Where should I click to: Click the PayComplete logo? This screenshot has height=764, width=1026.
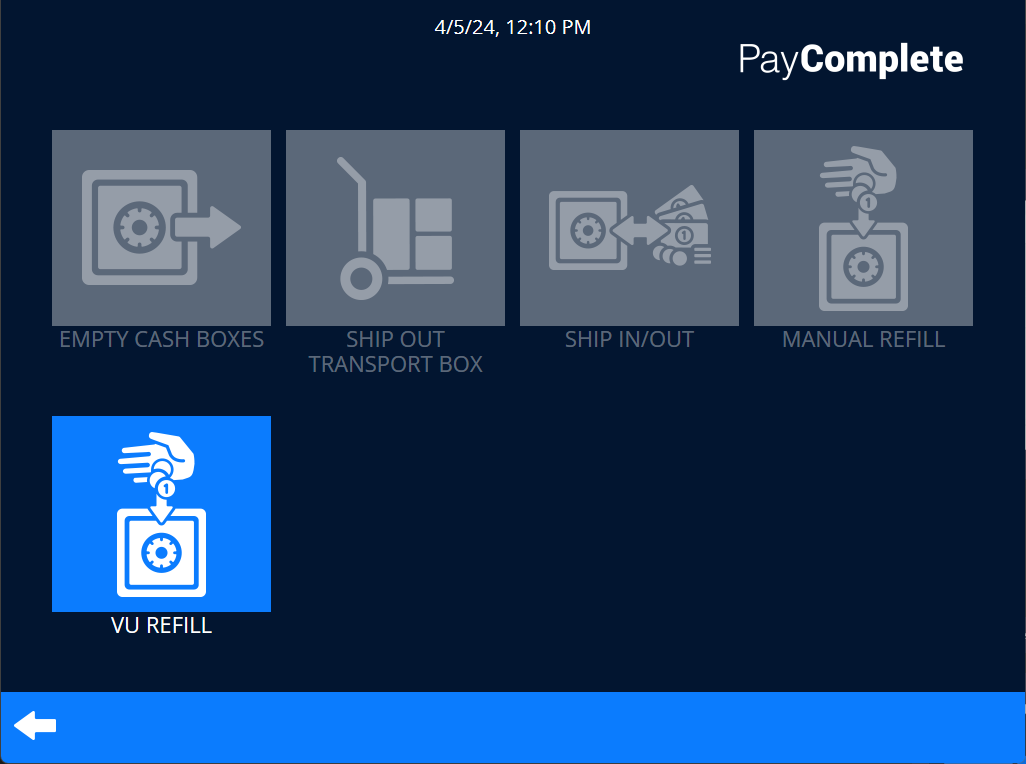point(851,59)
